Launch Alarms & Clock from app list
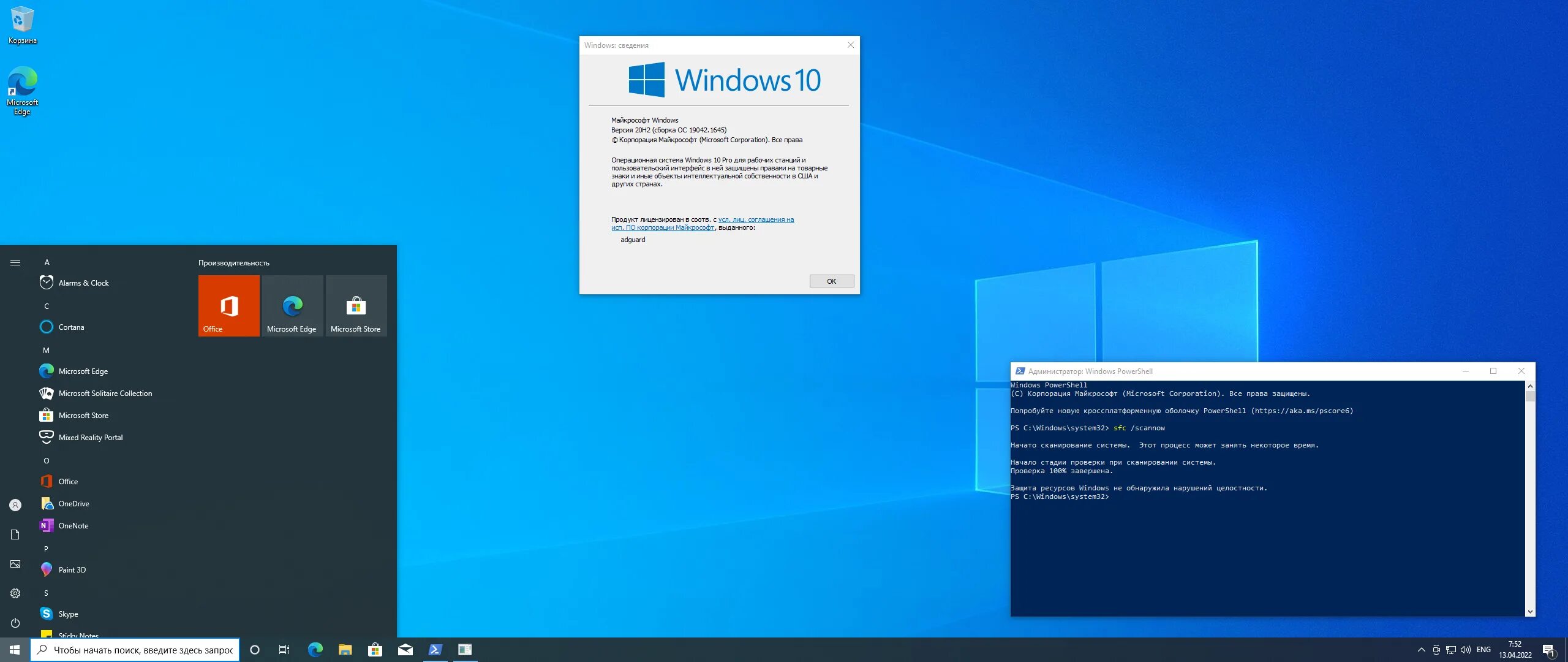The image size is (1568, 662). click(83, 283)
